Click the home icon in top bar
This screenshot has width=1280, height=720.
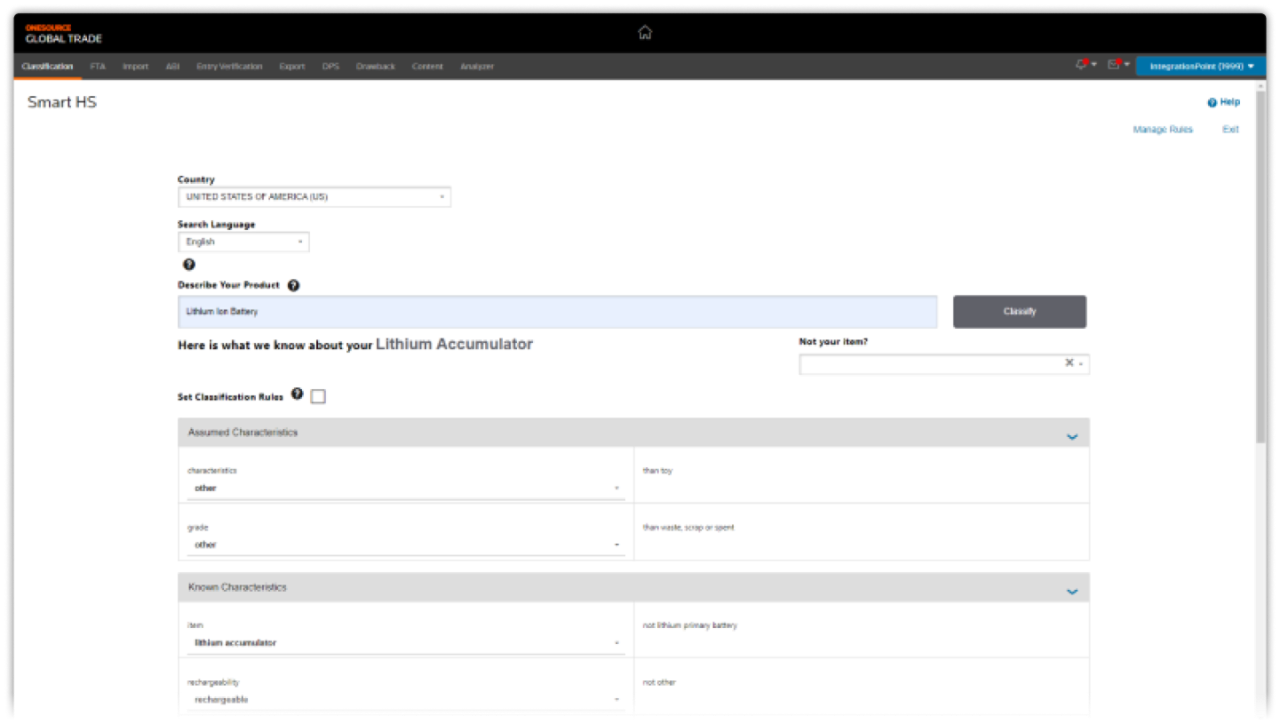pos(645,32)
